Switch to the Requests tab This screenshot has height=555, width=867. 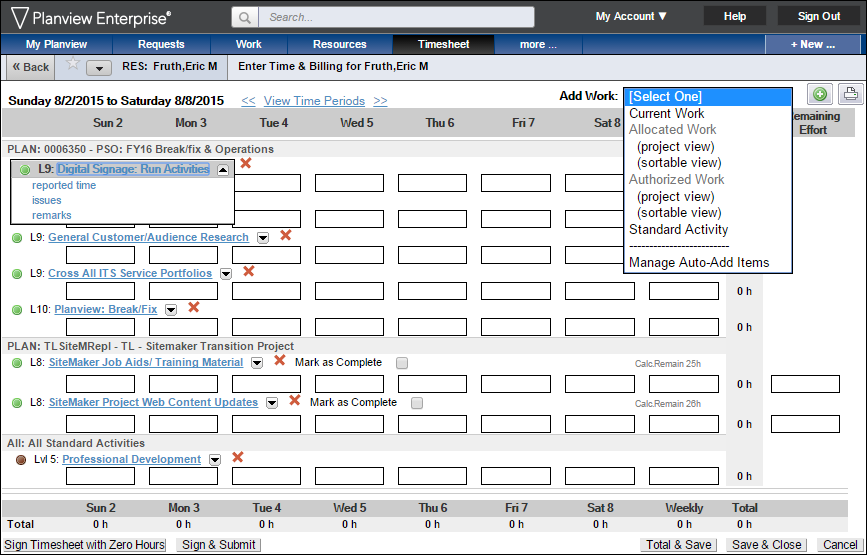click(161, 44)
